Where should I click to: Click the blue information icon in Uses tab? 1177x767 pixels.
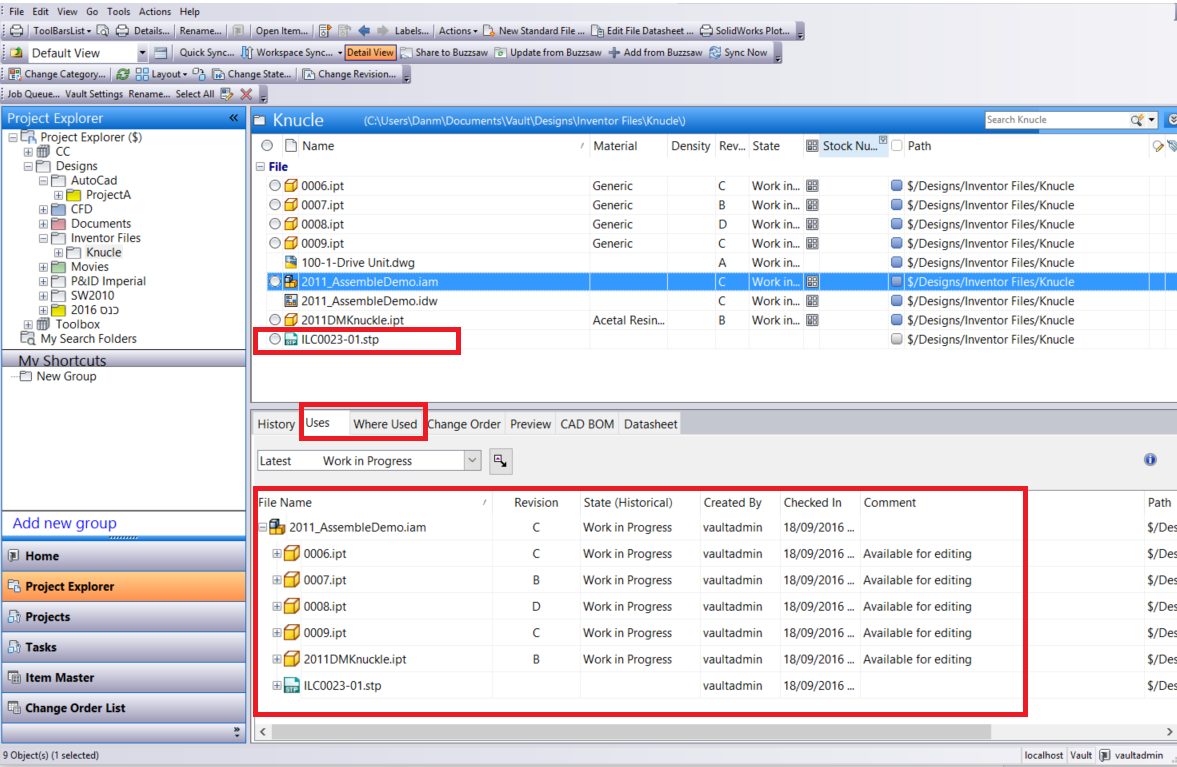point(1150,460)
